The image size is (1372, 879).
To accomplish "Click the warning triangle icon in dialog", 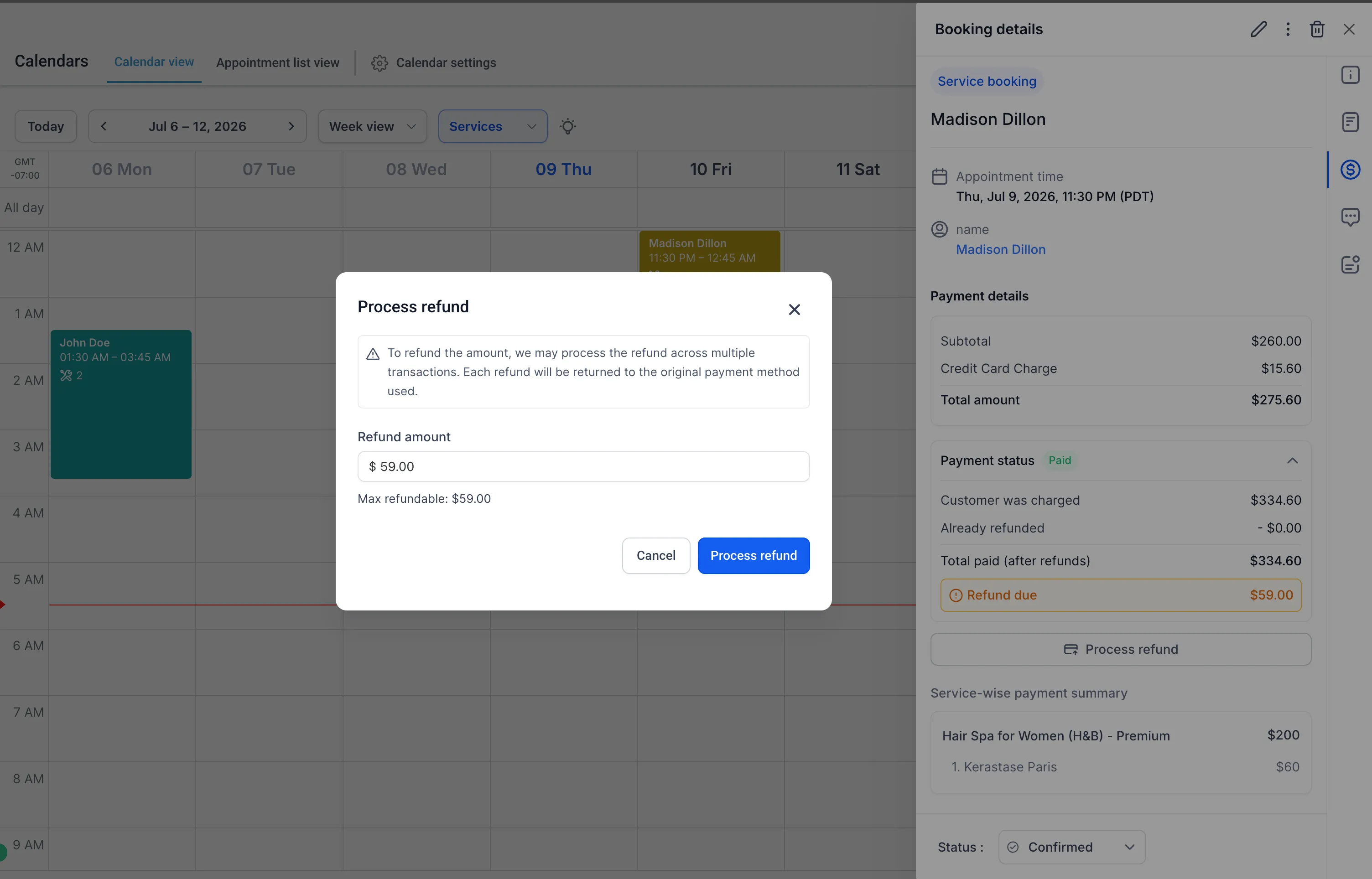I will pyautogui.click(x=373, y=354).
